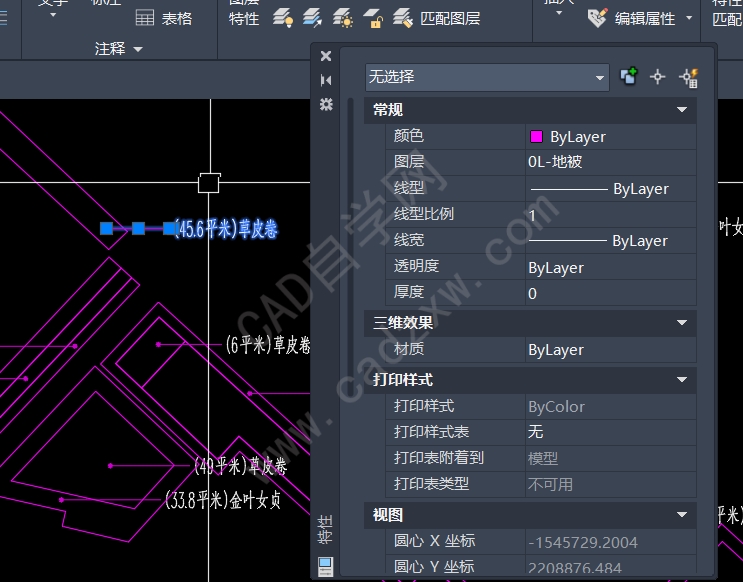Click the 匹配图层 match layer icon

[x=403, y=18]
